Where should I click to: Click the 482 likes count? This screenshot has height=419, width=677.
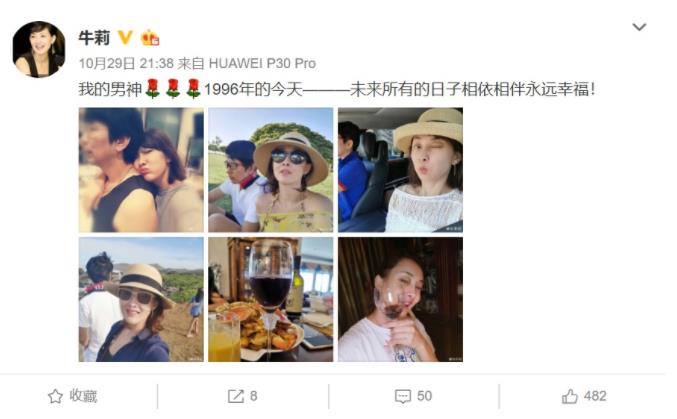click(595, 396)
